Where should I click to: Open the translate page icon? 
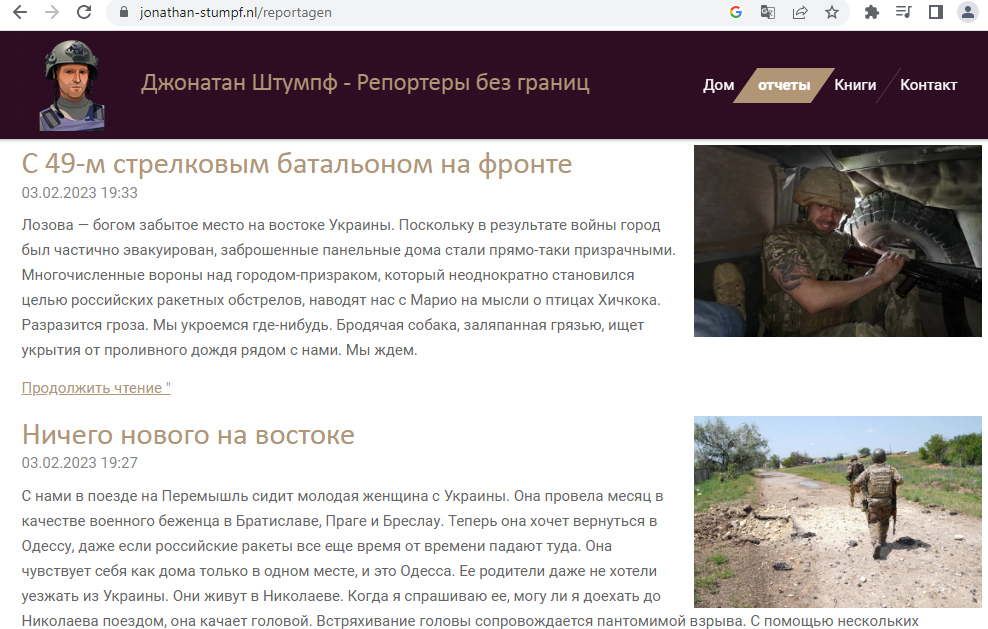pos(767,12)
